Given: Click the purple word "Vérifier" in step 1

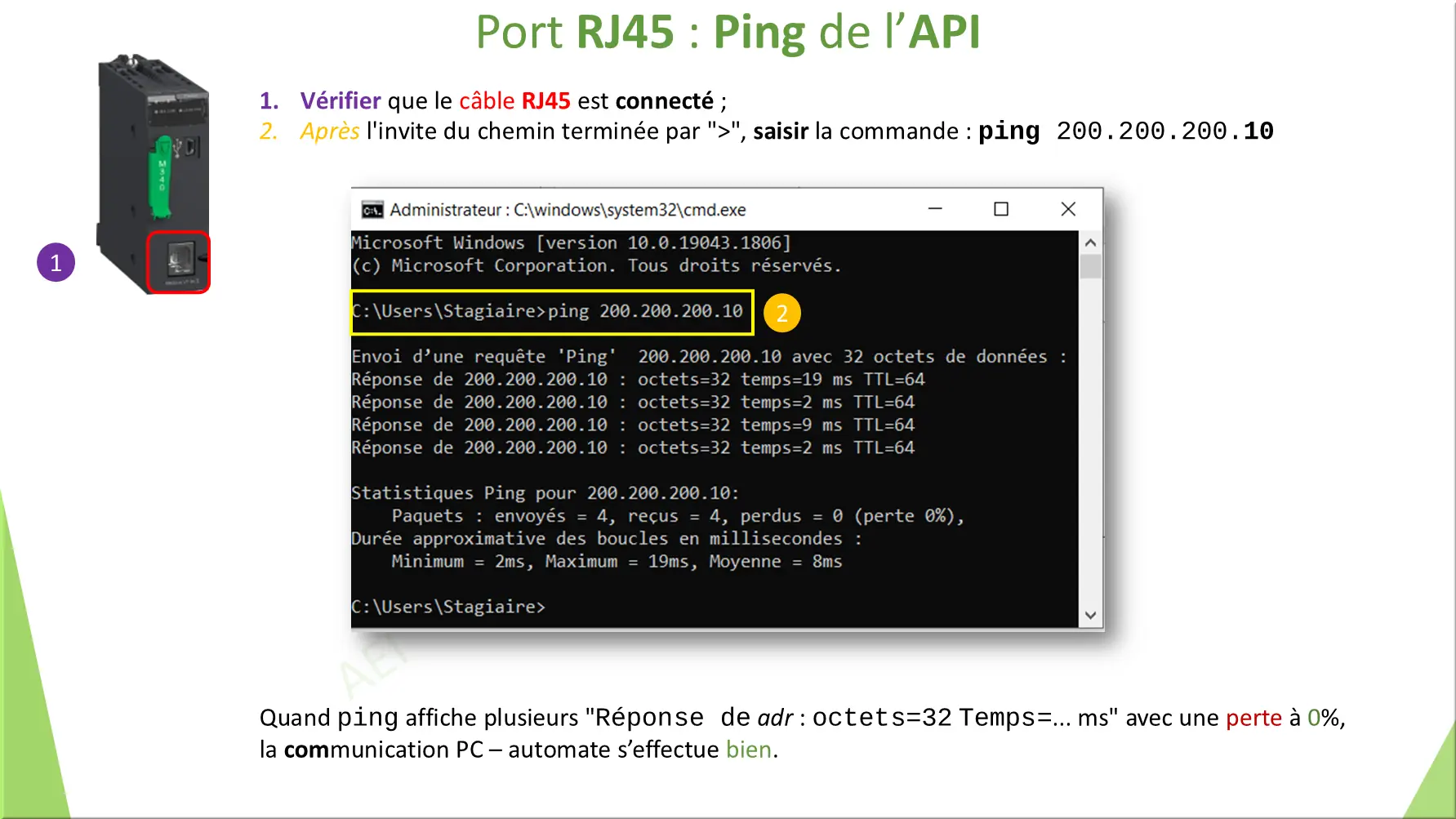Looking at the screenshot, I should pos(340,100).
